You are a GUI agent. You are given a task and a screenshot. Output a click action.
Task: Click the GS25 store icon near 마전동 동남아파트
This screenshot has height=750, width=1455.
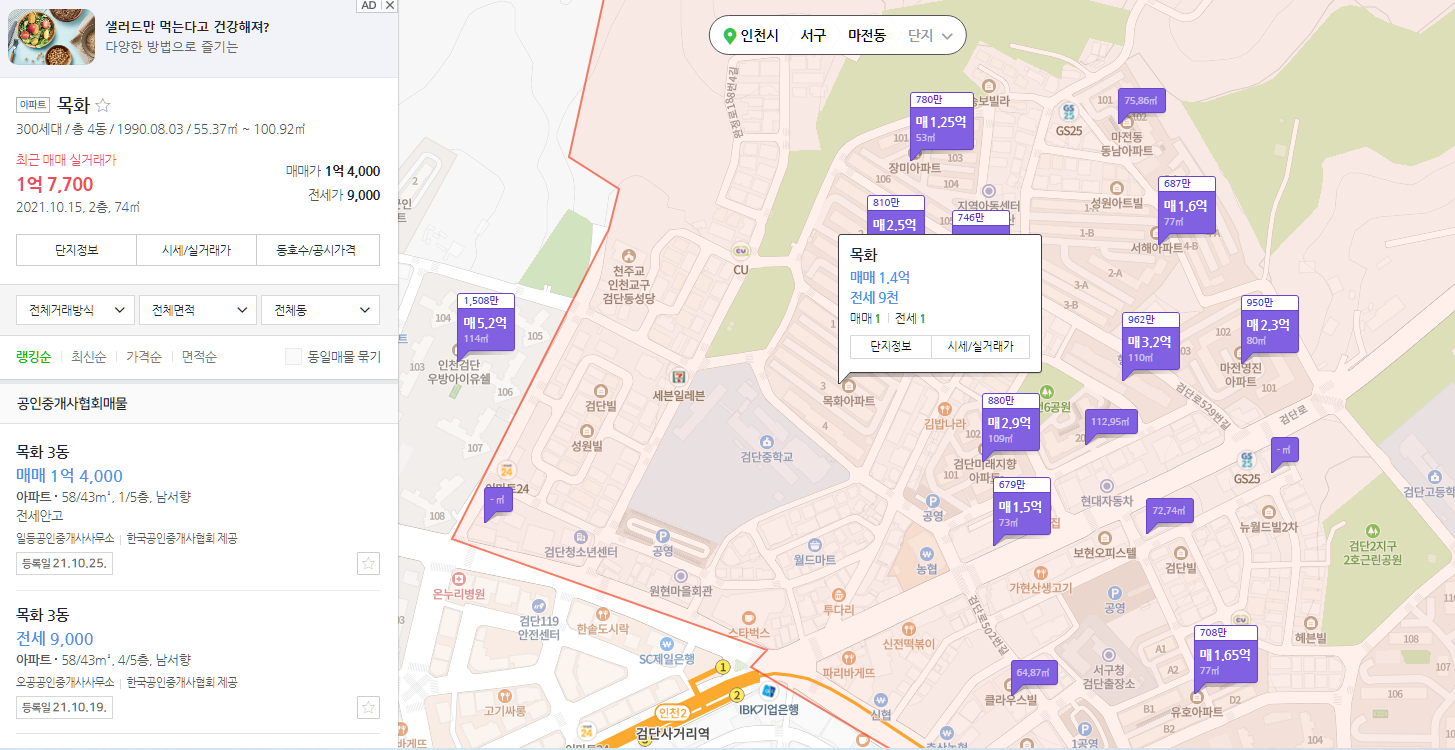1068,112
